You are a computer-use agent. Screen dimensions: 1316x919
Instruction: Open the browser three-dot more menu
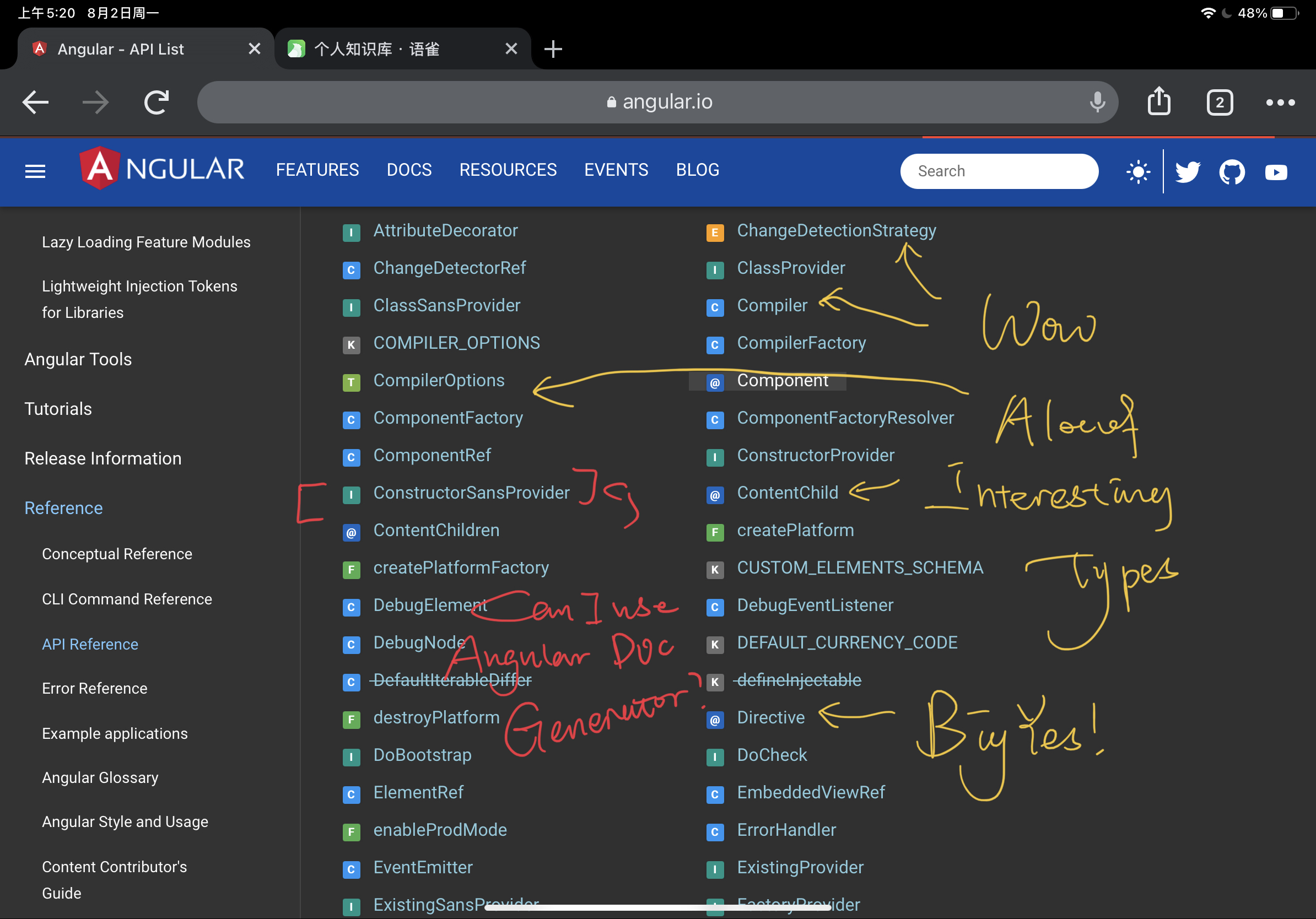[x=1280, y=102]
